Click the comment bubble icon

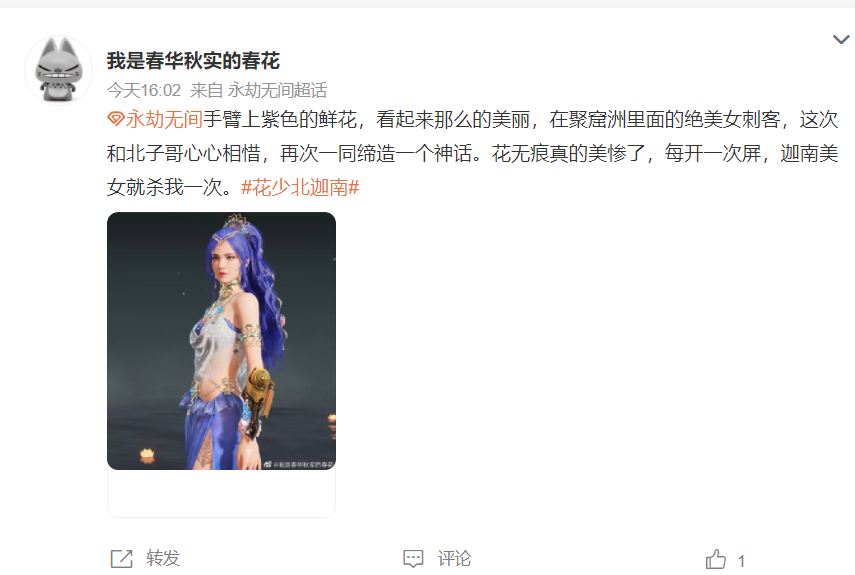click(413, 559)
